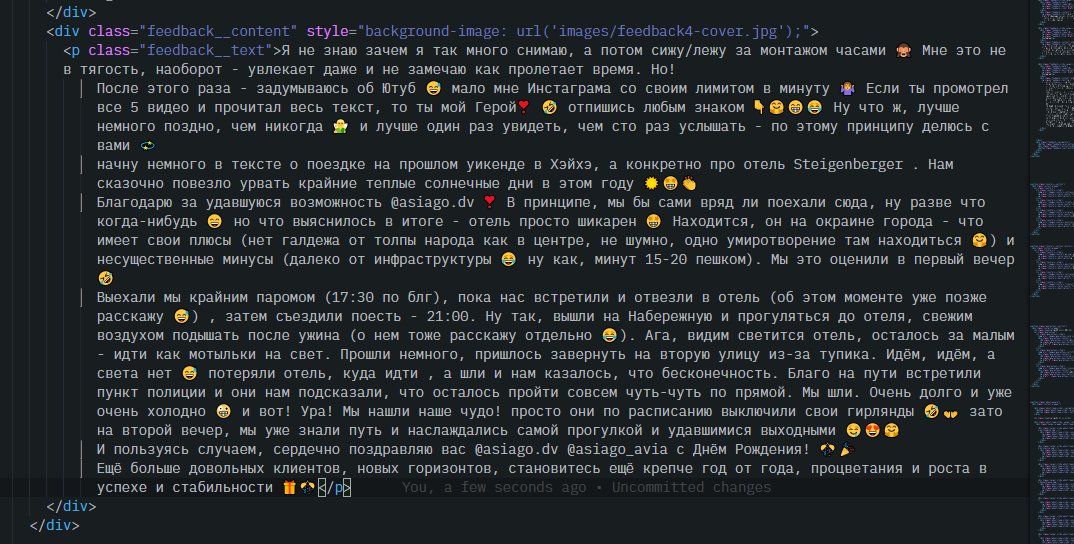Click the pointing hand emoji after "любым знаком"
1074x544 pixels.
point(758,108)
